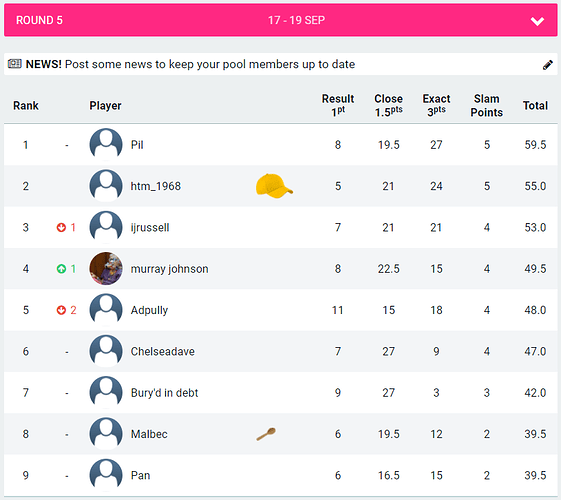Sort by the Exact 3pts column header
Screen dimensions: 561x500
(x=436, y=105)
